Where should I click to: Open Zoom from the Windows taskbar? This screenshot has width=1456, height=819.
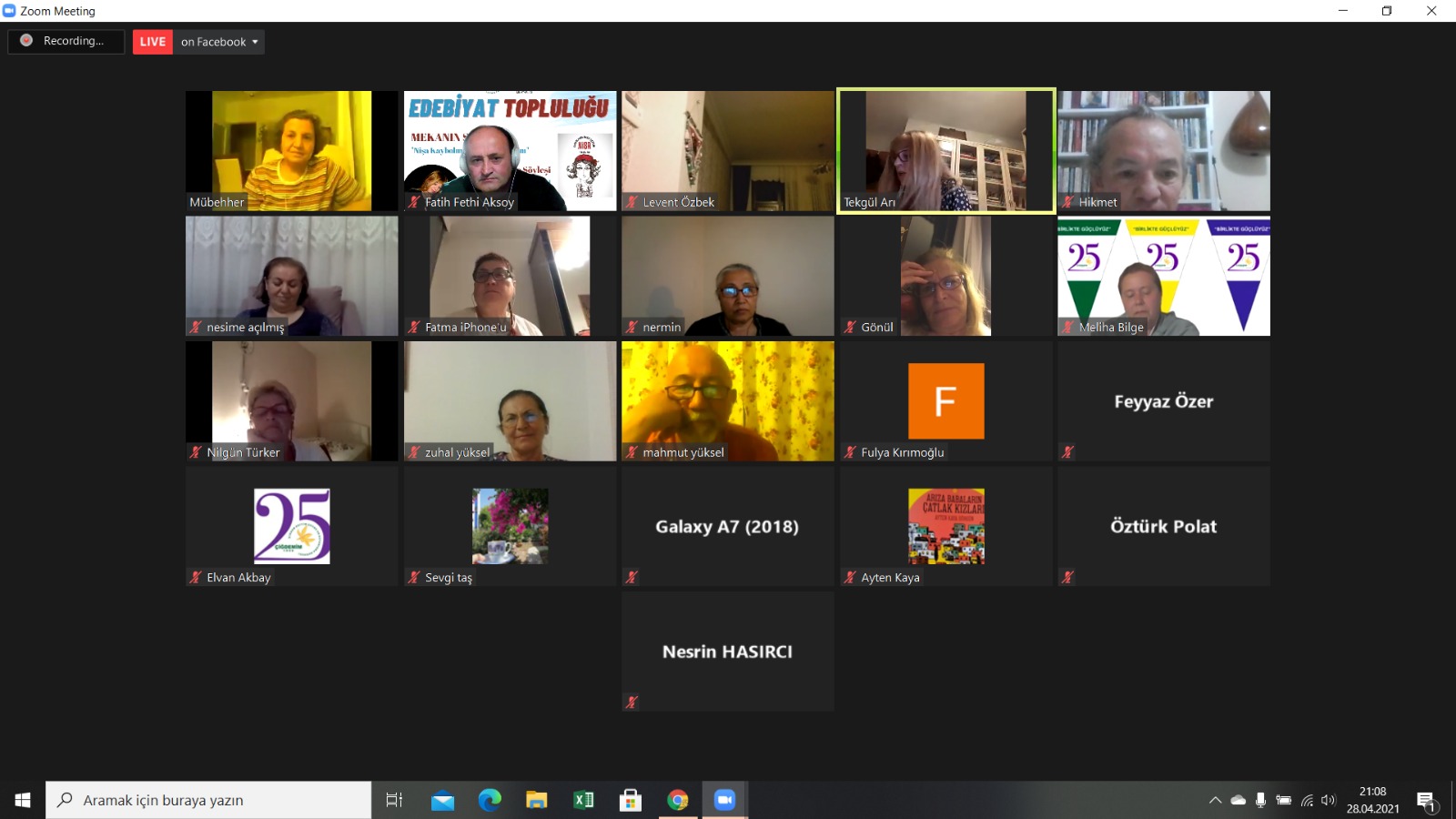[x=724, y=800]
